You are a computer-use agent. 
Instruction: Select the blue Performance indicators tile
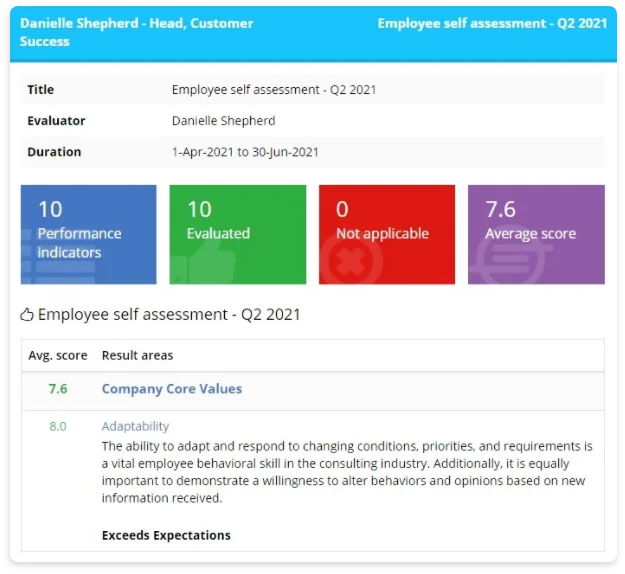[x=88, y=234]
